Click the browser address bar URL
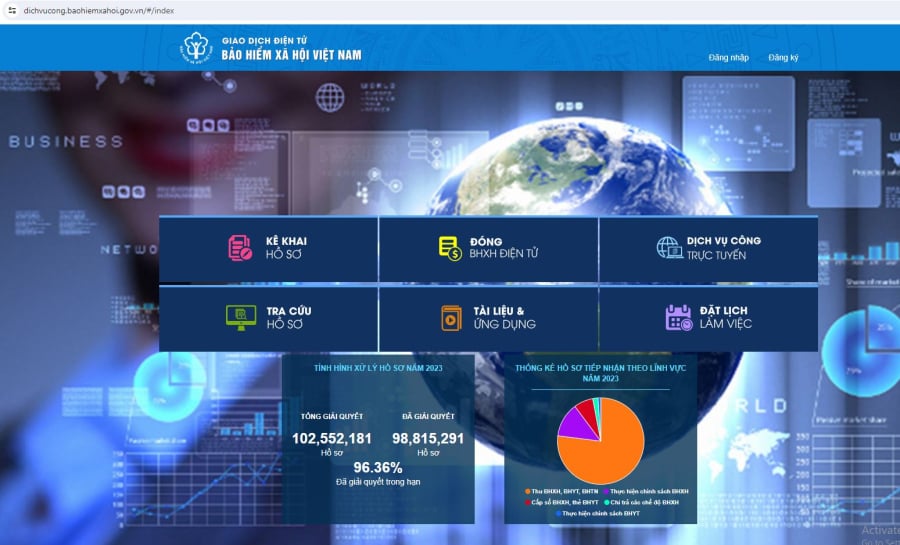This screenshot has width=900, height=545. tap(99, 10)
